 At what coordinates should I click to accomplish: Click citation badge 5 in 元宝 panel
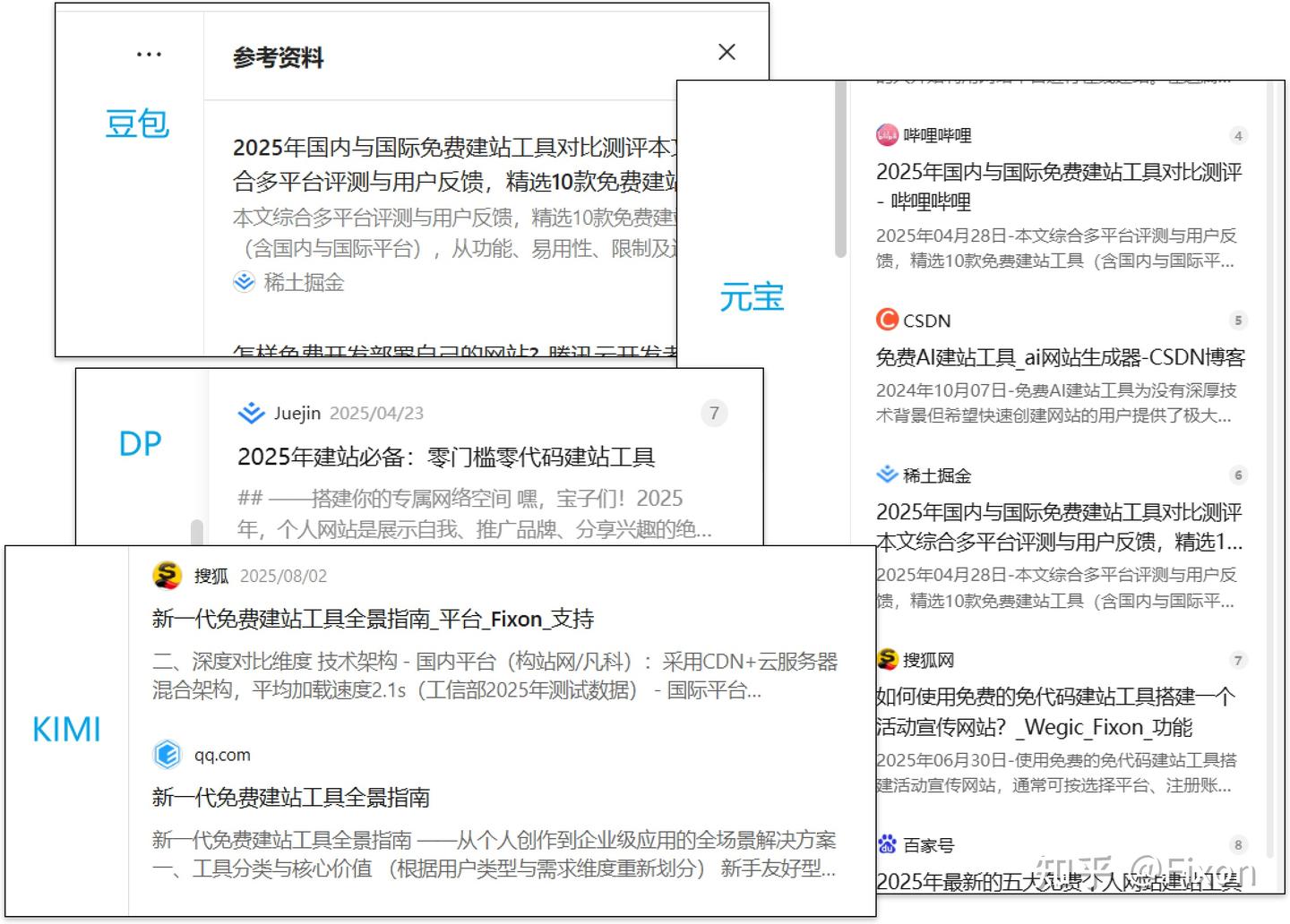tap(1238, 321)
